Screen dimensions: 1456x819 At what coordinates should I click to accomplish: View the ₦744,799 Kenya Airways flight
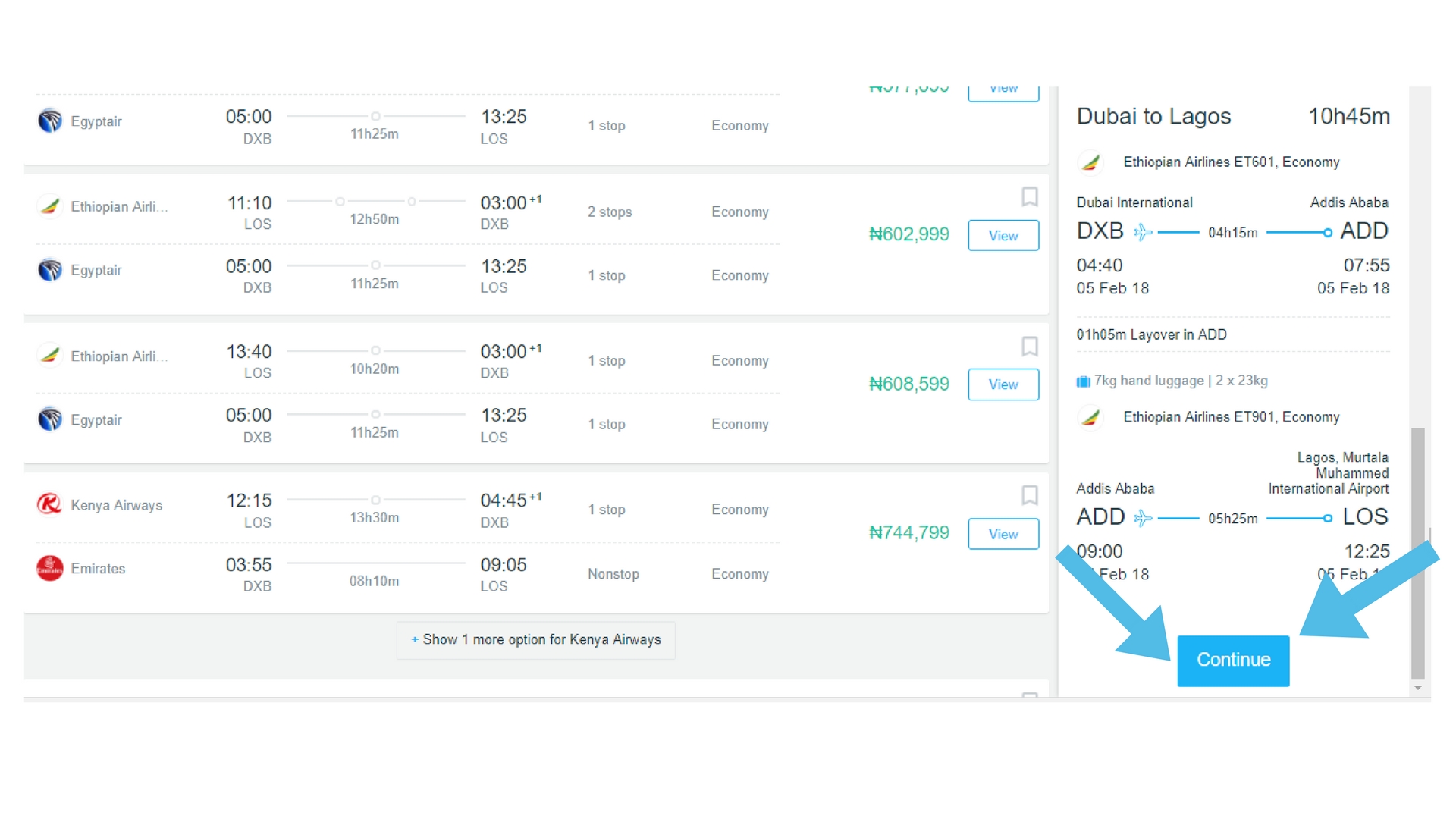pos(1003,534)
